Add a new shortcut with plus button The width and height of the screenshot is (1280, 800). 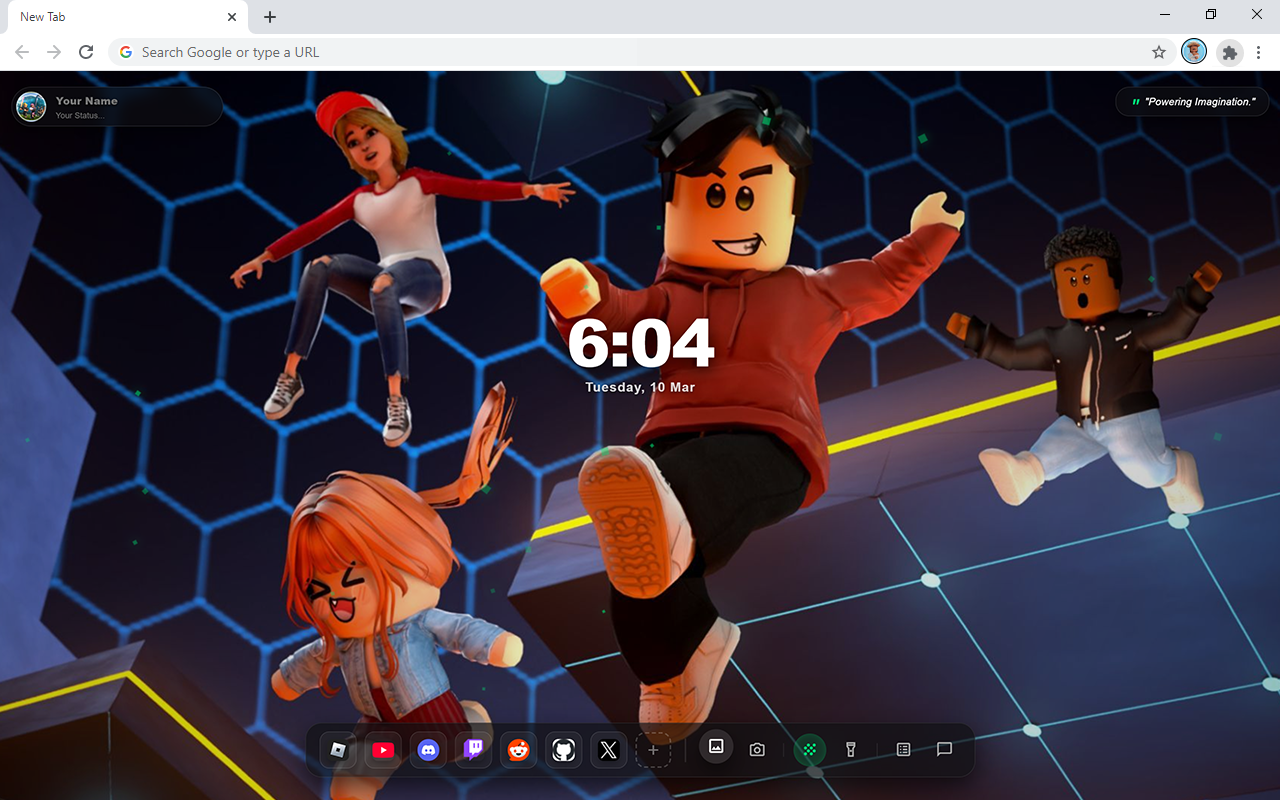[653, 750]
